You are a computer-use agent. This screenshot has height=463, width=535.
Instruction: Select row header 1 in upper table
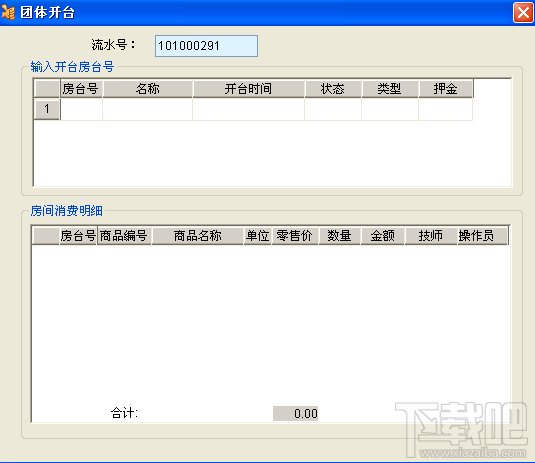click(47, 109)
